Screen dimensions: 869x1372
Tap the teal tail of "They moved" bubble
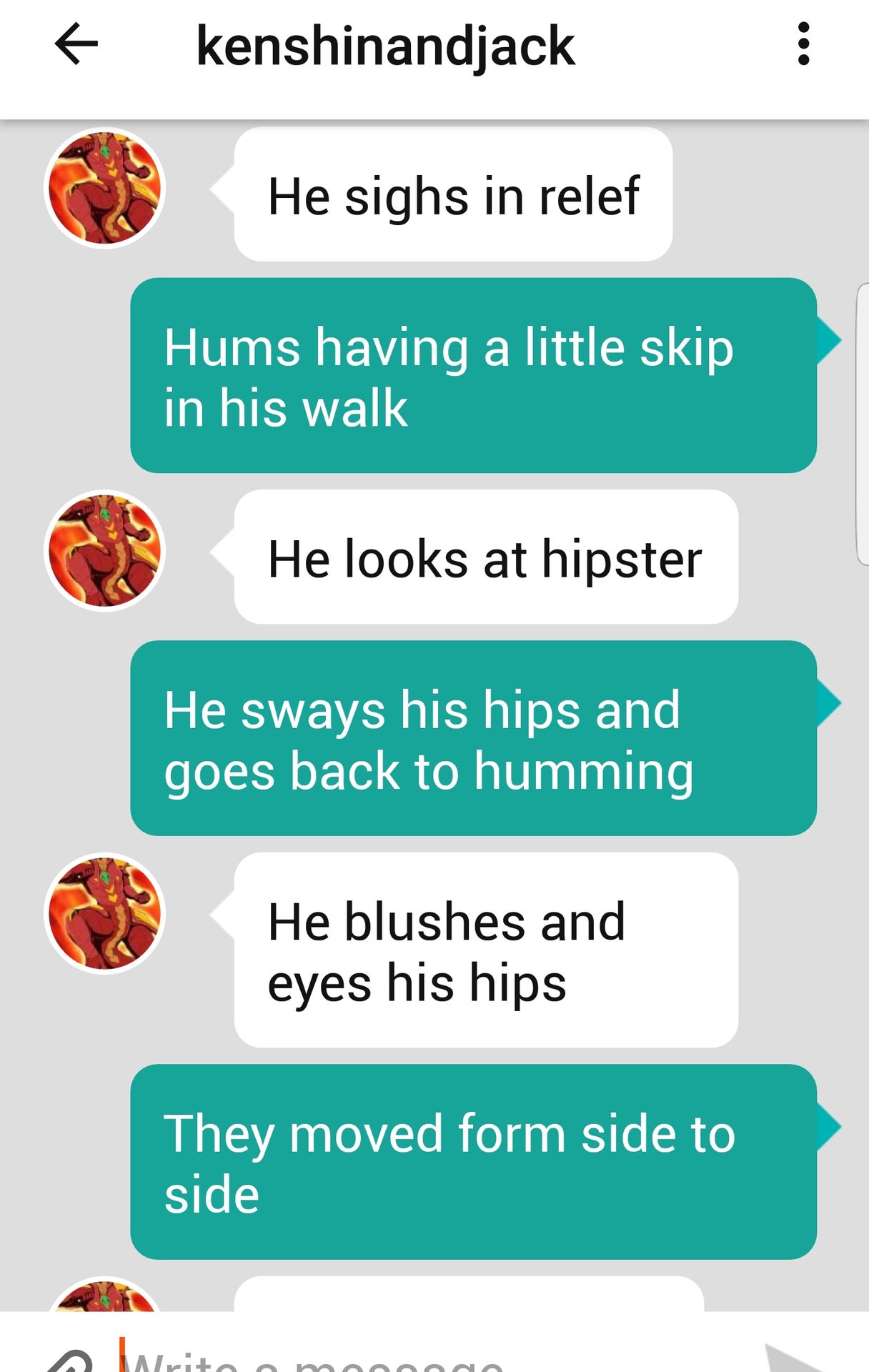(829, 1128)
